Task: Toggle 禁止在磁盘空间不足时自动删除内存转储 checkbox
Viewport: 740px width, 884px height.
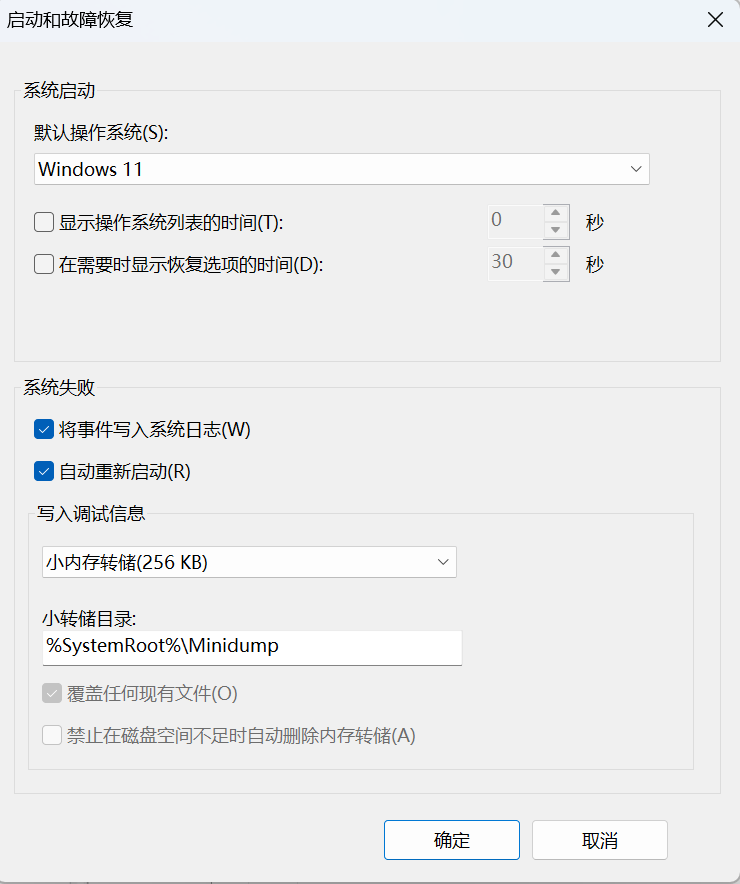Action: coord(52,735)
